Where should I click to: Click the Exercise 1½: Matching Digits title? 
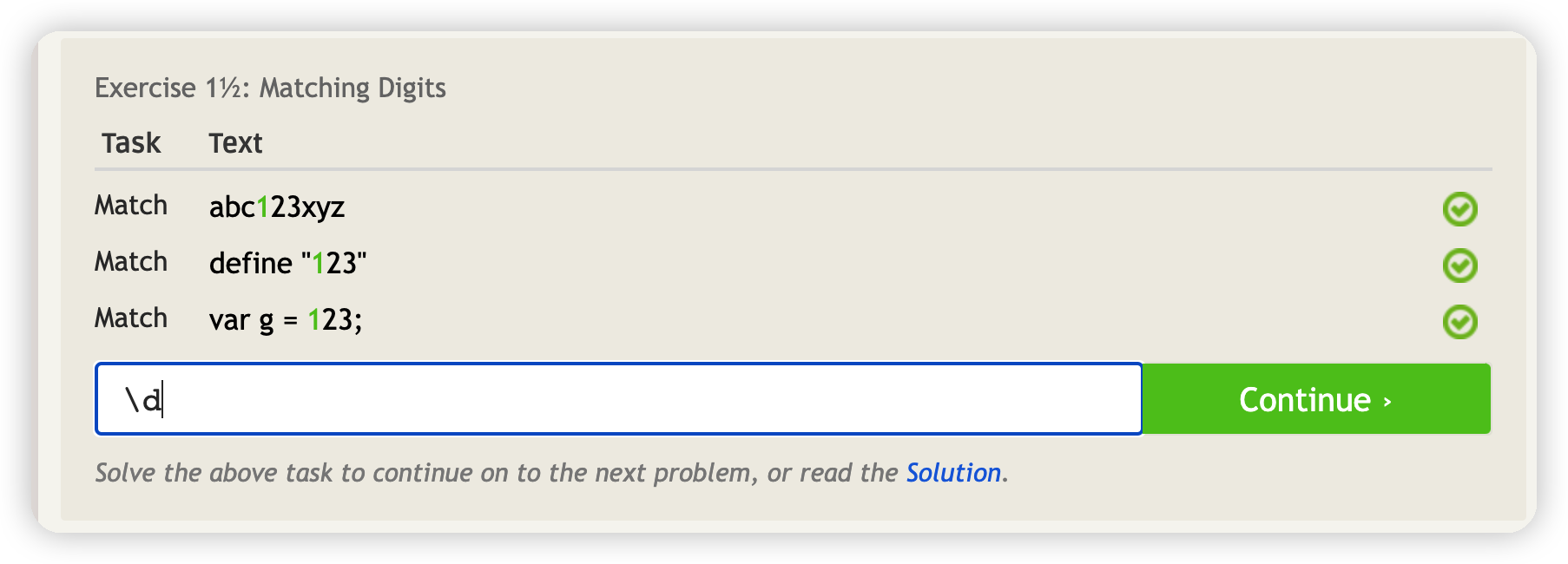(270, 88)
